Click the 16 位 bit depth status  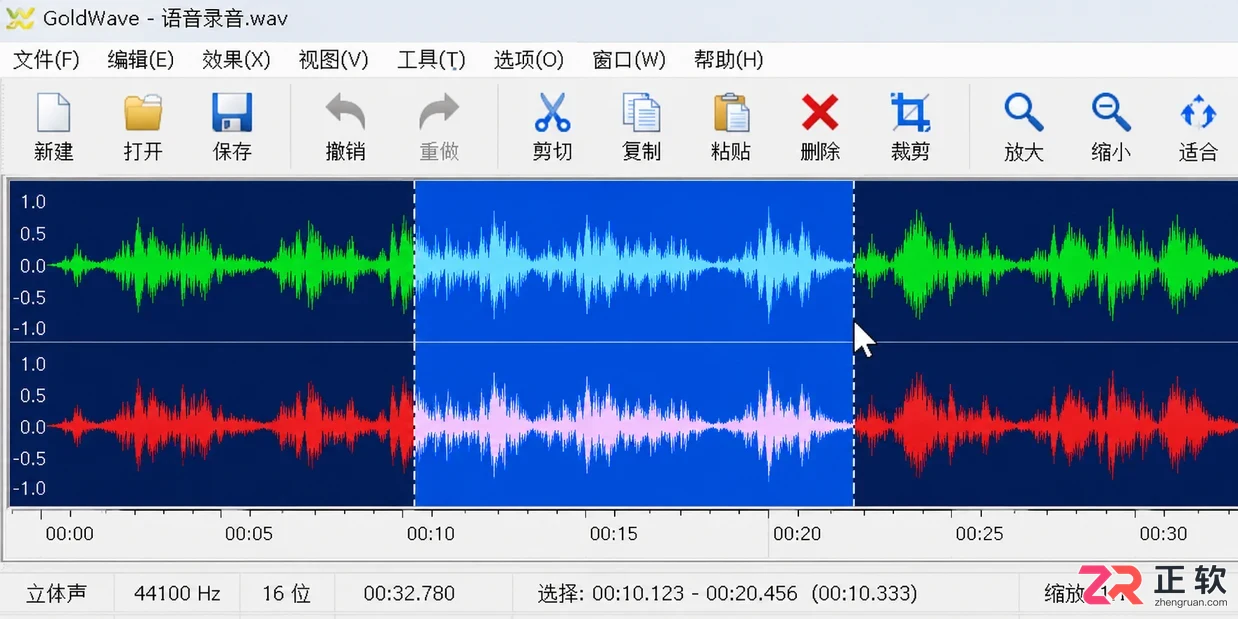click(286, 594)
